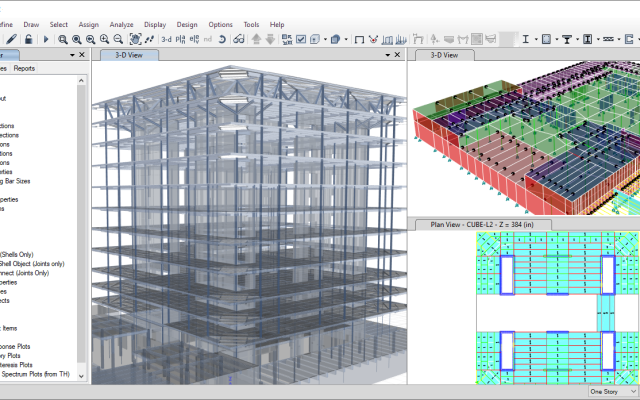640x400 pixels.
Task: Switch to the Reports tab in explorer
Action: click(x=24, y=69)
